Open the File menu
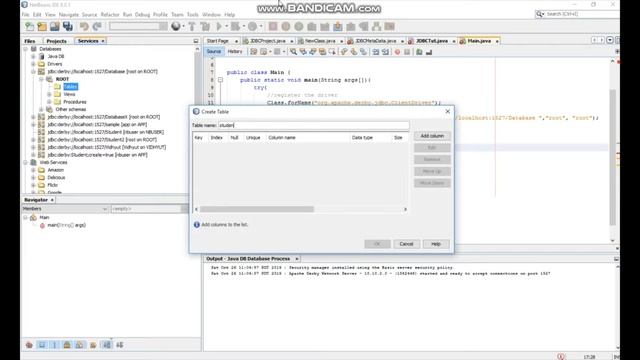 coord(25,15)
